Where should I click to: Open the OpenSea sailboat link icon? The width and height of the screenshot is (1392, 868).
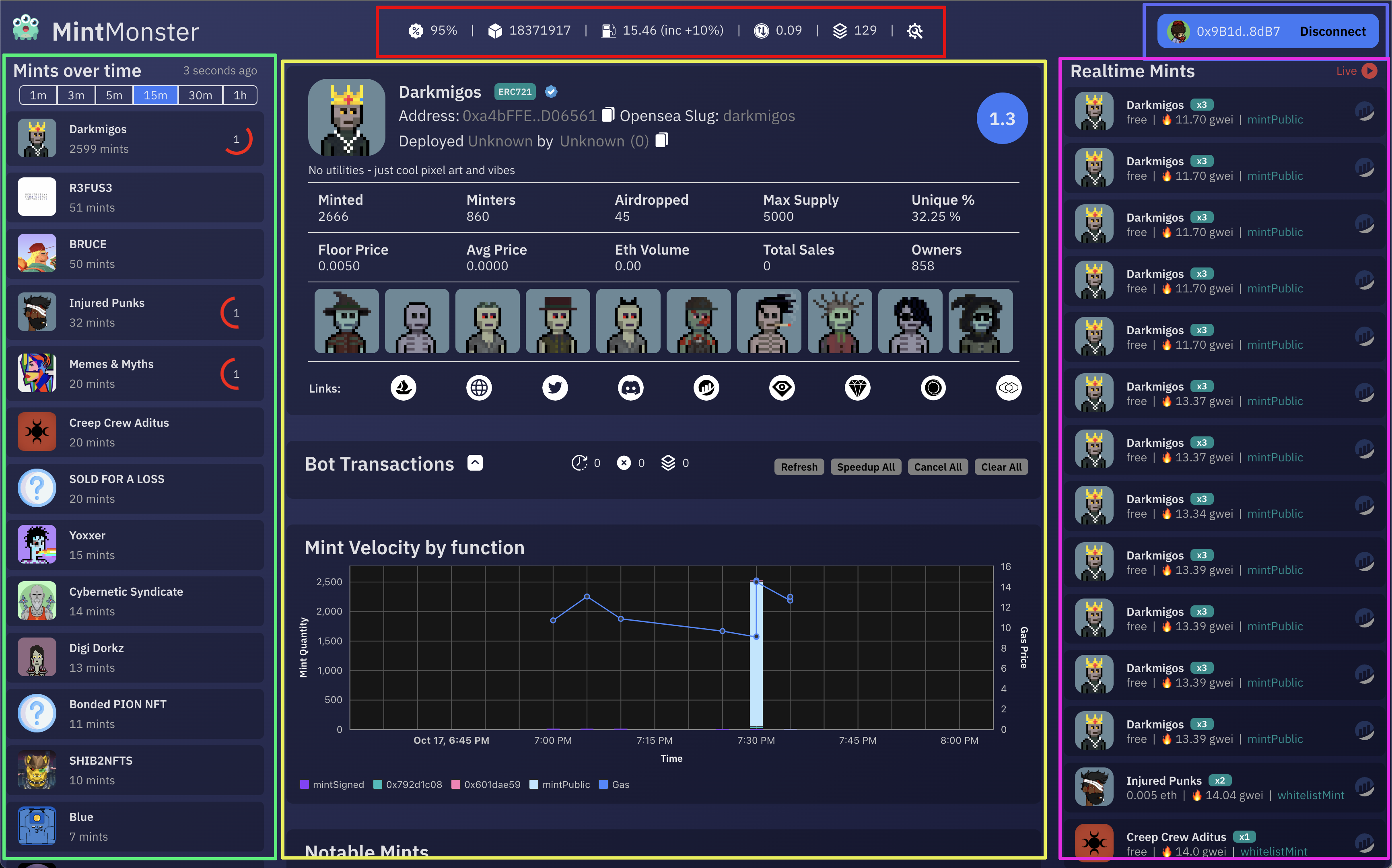403,388
